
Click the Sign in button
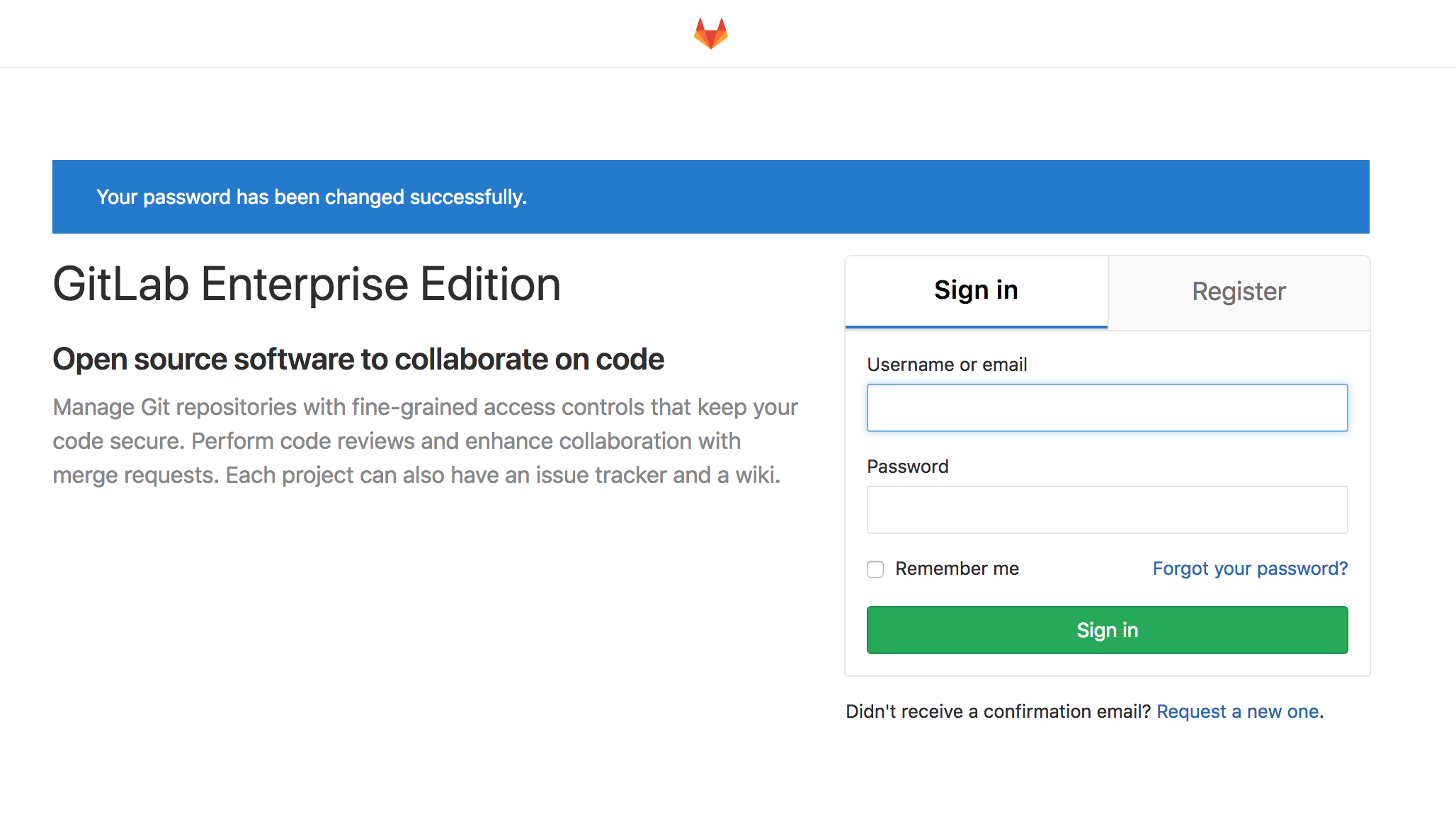click(1107, 630)
